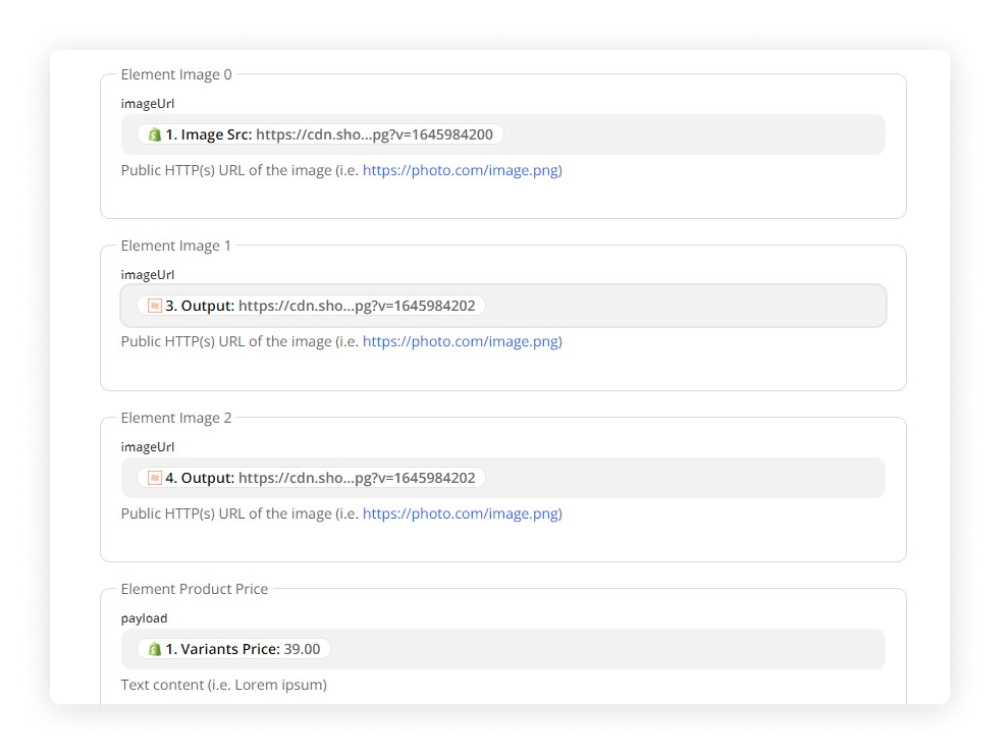Click the formatter icon in 4. Output pill
This screenshot has width=1000, height=754.
154,478
